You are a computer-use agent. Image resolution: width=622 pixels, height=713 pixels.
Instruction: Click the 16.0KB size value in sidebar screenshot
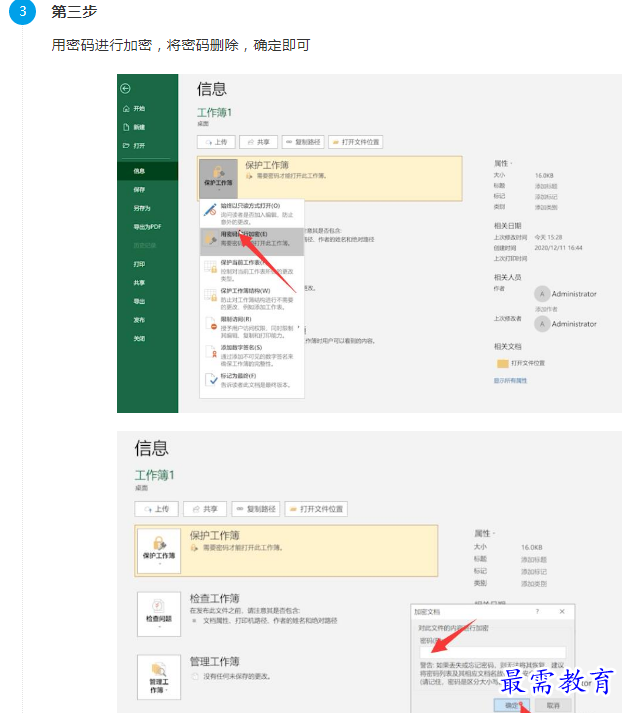coord(544,176)
